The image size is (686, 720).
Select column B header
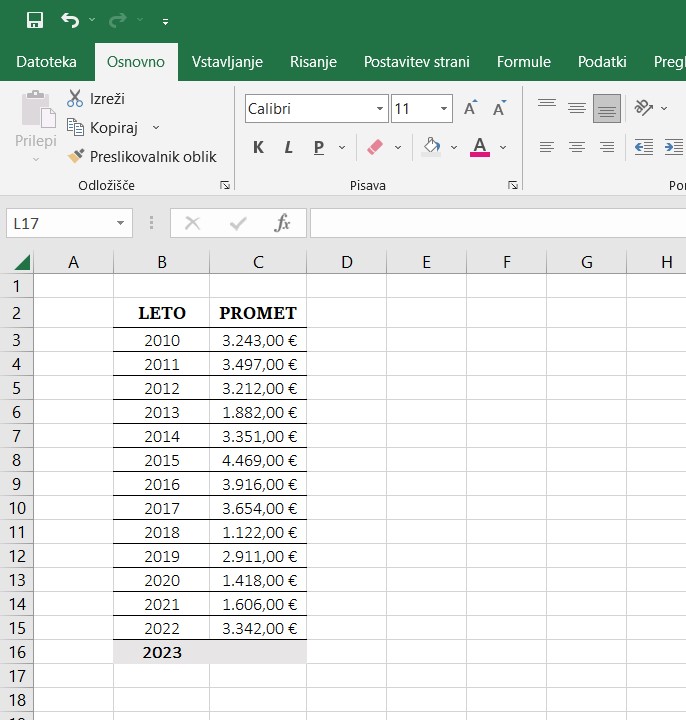162,262
